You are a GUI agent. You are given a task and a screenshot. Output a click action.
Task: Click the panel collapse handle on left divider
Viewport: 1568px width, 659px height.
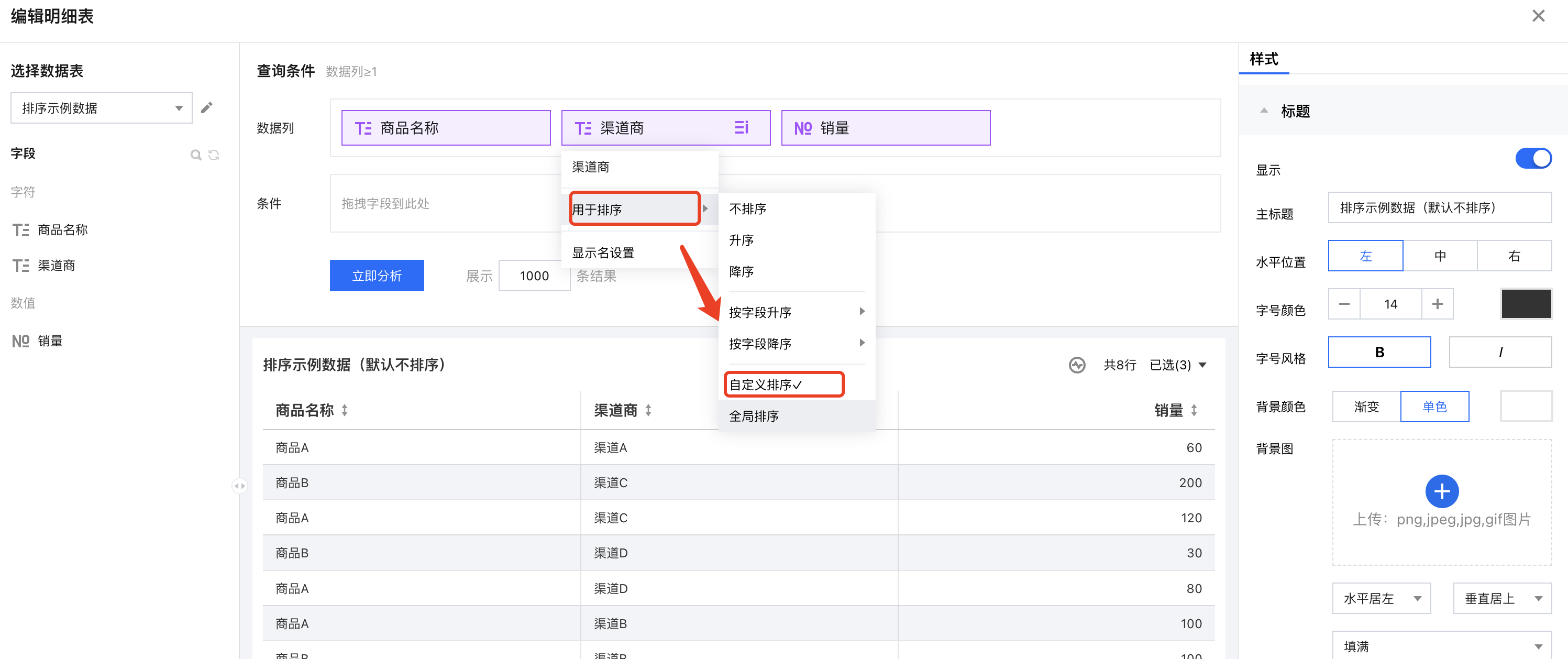[239, 486]
